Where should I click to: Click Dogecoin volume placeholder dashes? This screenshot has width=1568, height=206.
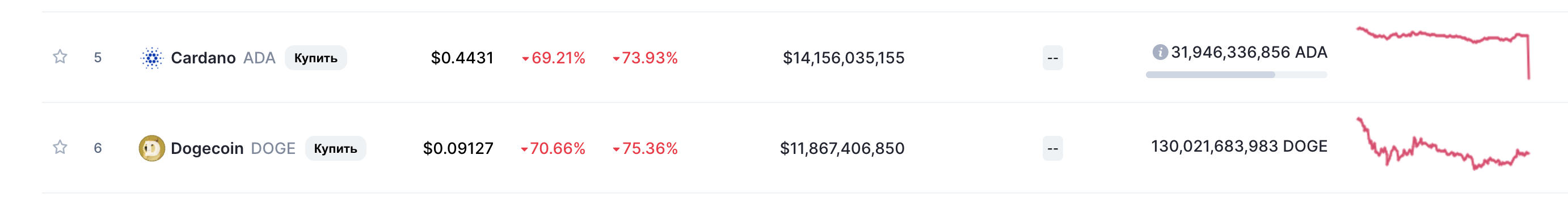pyautogui.click(x=1052, y=148)
